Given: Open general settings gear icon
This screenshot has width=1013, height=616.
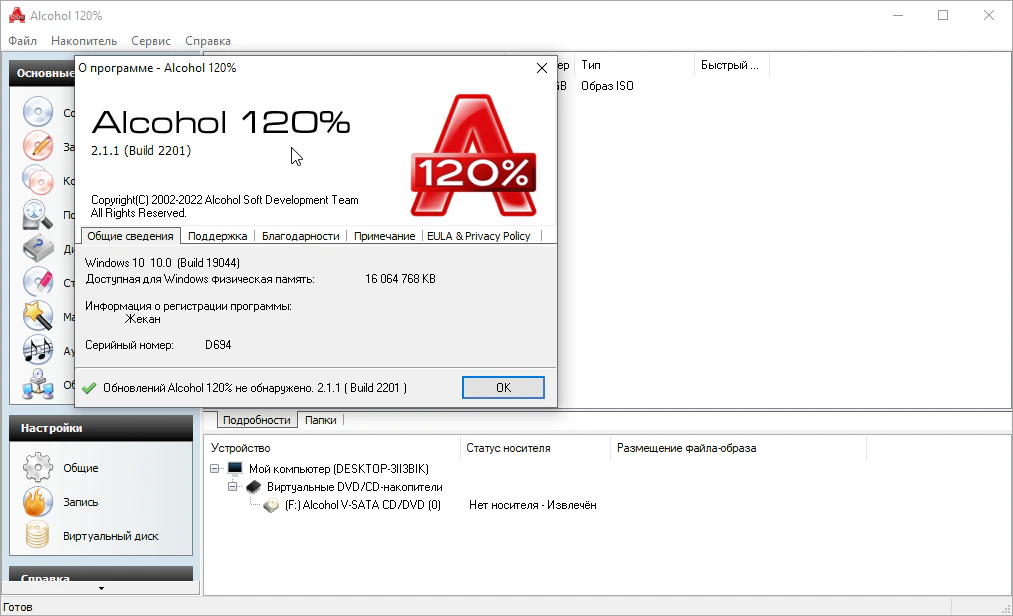Looking at the screenshot, I should (x=37, y=468).
